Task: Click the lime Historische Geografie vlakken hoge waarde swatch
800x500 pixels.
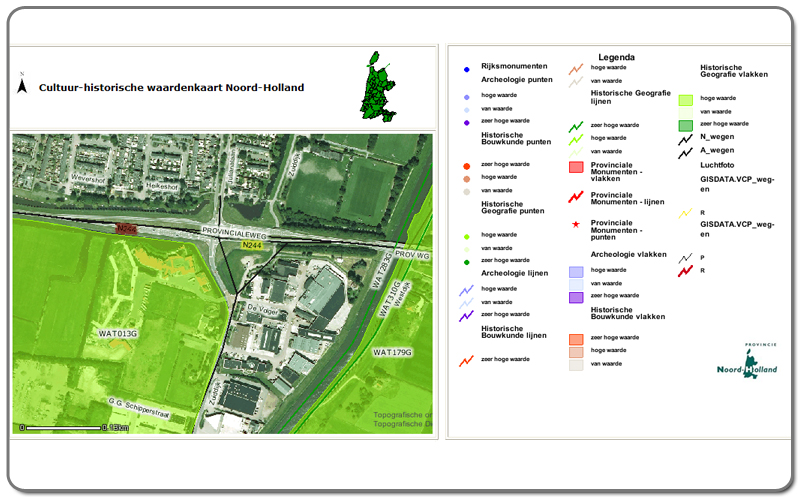Action: coord(685,100)
